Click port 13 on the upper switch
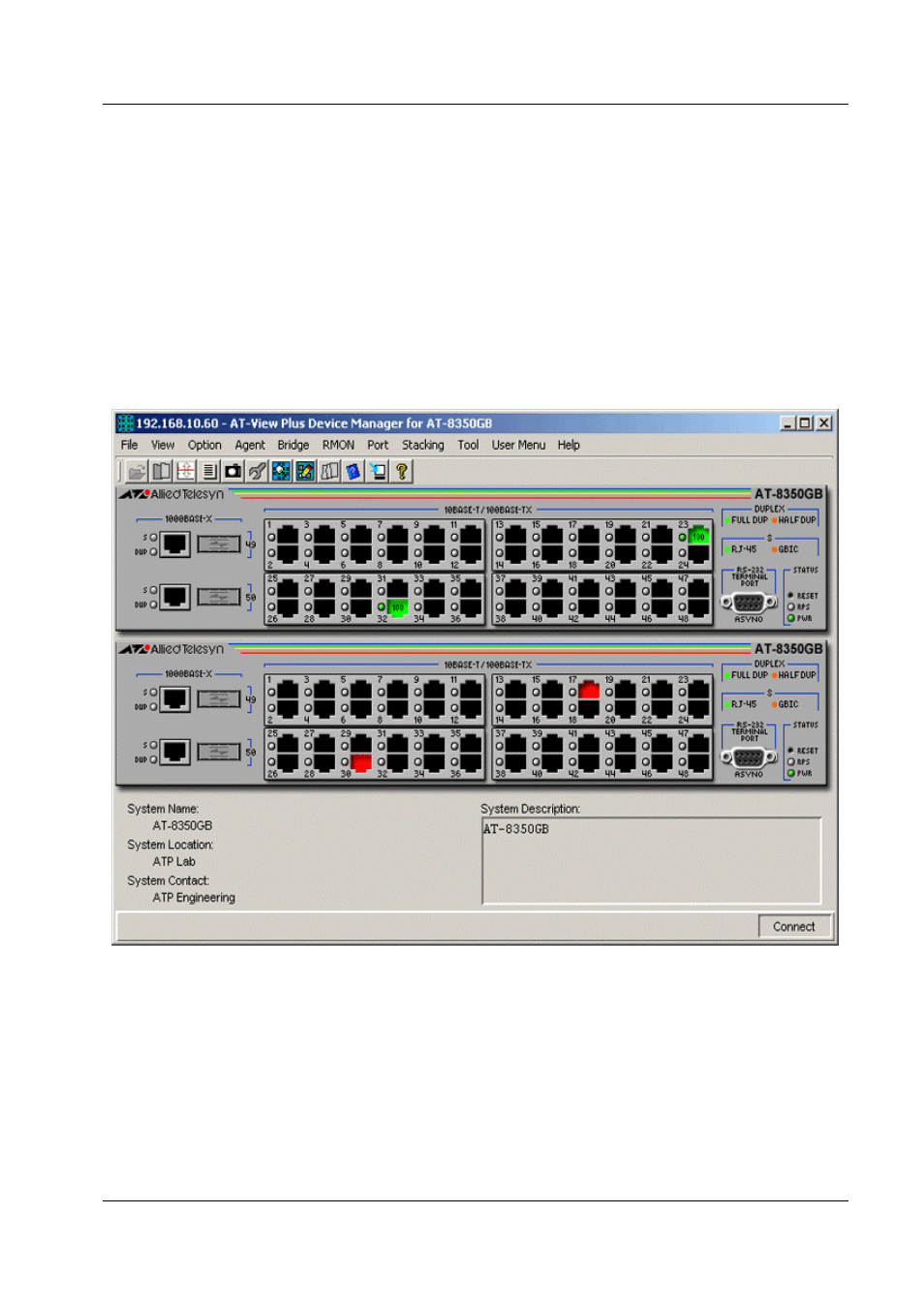This screenshot has height=1308, width=924. click(515, 535)
